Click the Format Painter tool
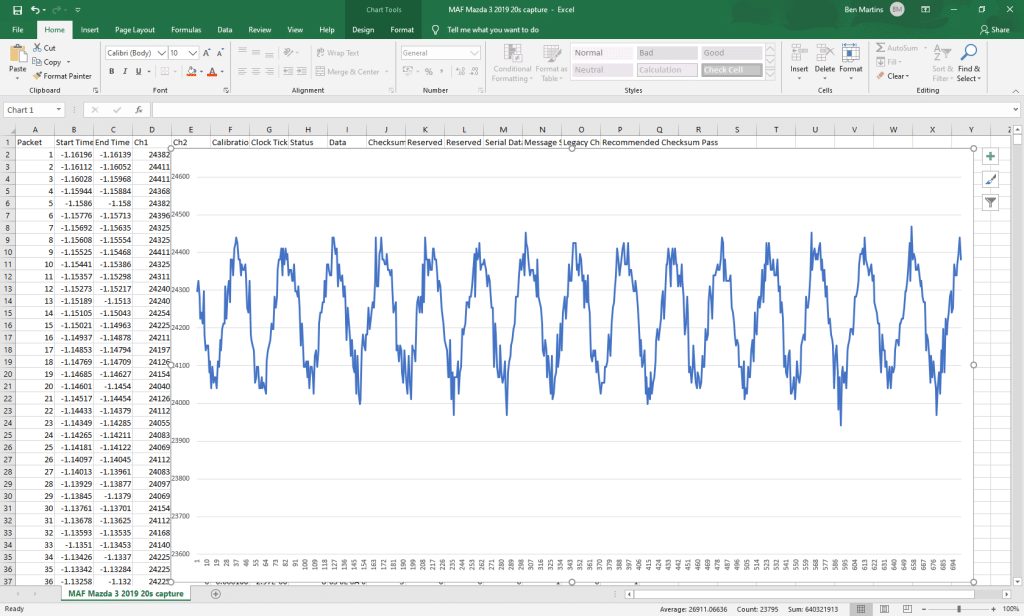This screenshot has height=616, width=1024. pos(62,76)
